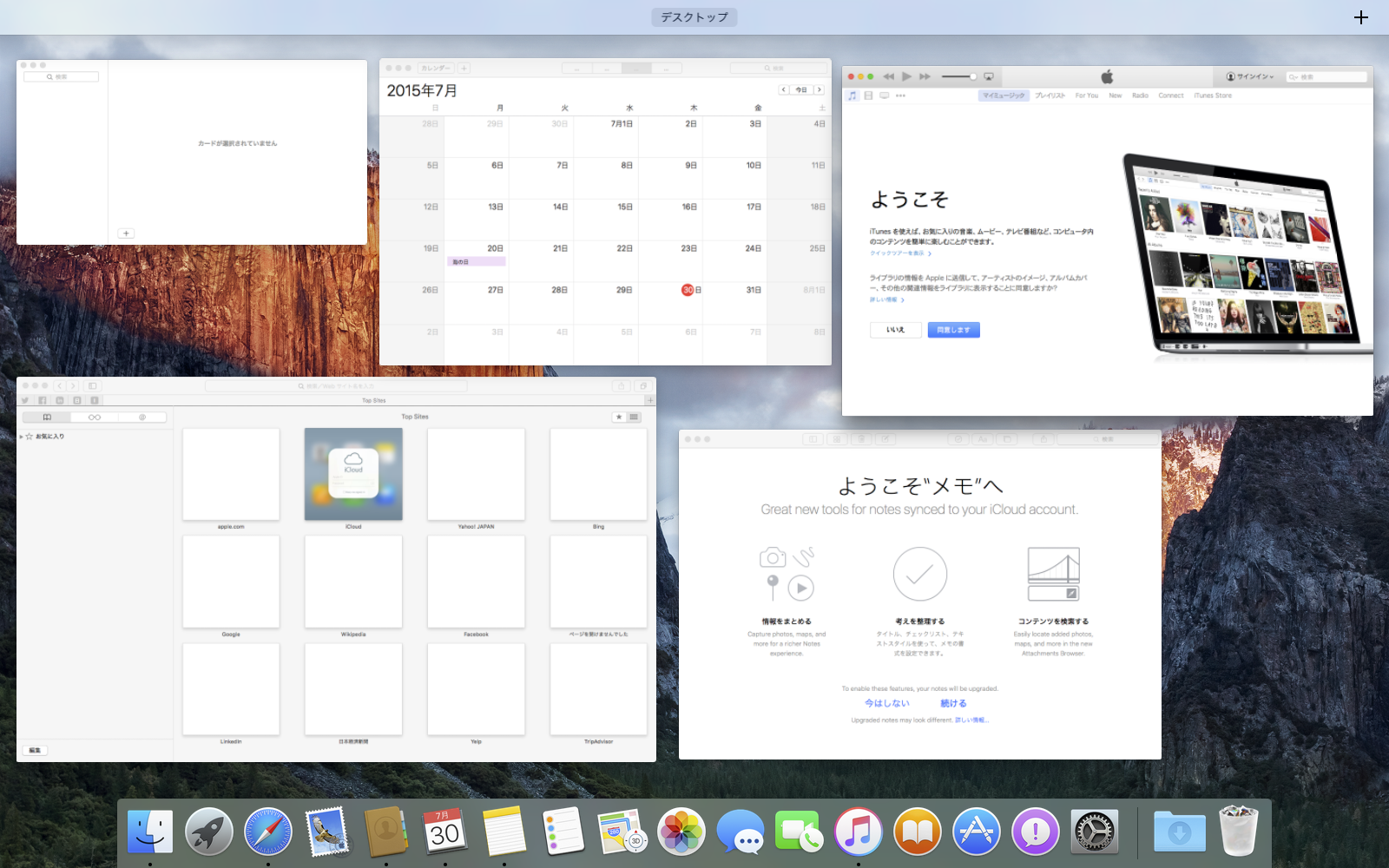Image resolution: width=1389 pixels, height=868 pixels.
Task: Open Notes icon in the Dock
Action: (x=504, y=832)
